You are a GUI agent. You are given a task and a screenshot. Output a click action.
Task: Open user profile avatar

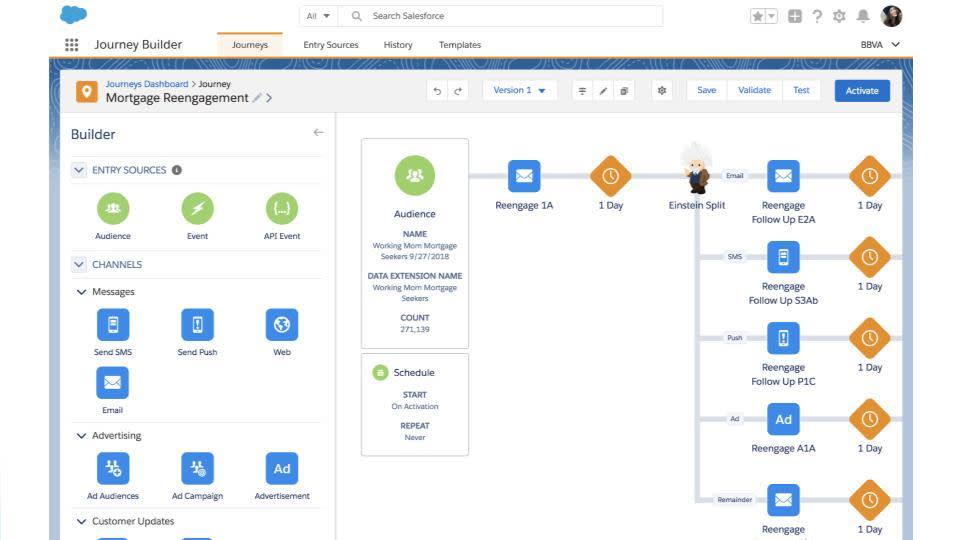[x=891, y=16]
